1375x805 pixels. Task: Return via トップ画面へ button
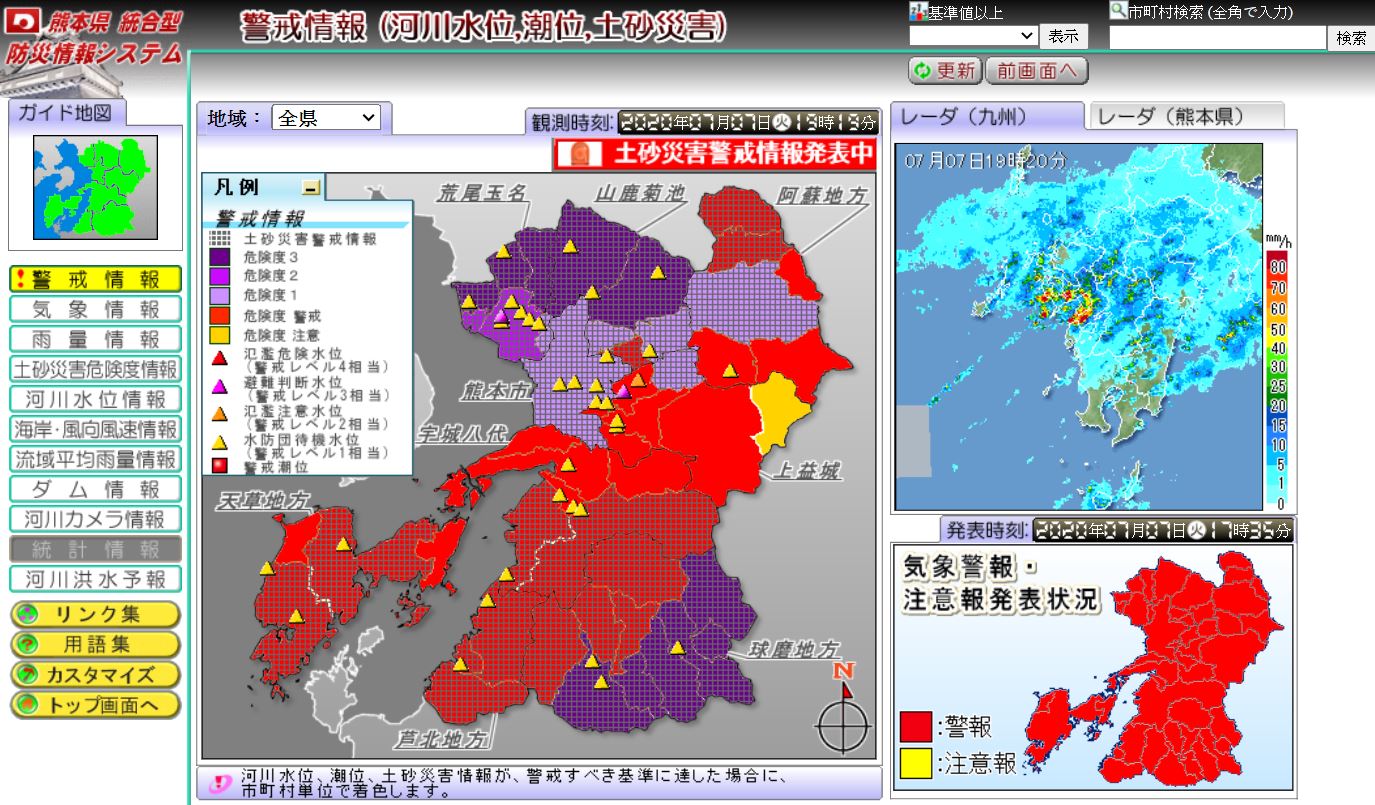point(95,704)
